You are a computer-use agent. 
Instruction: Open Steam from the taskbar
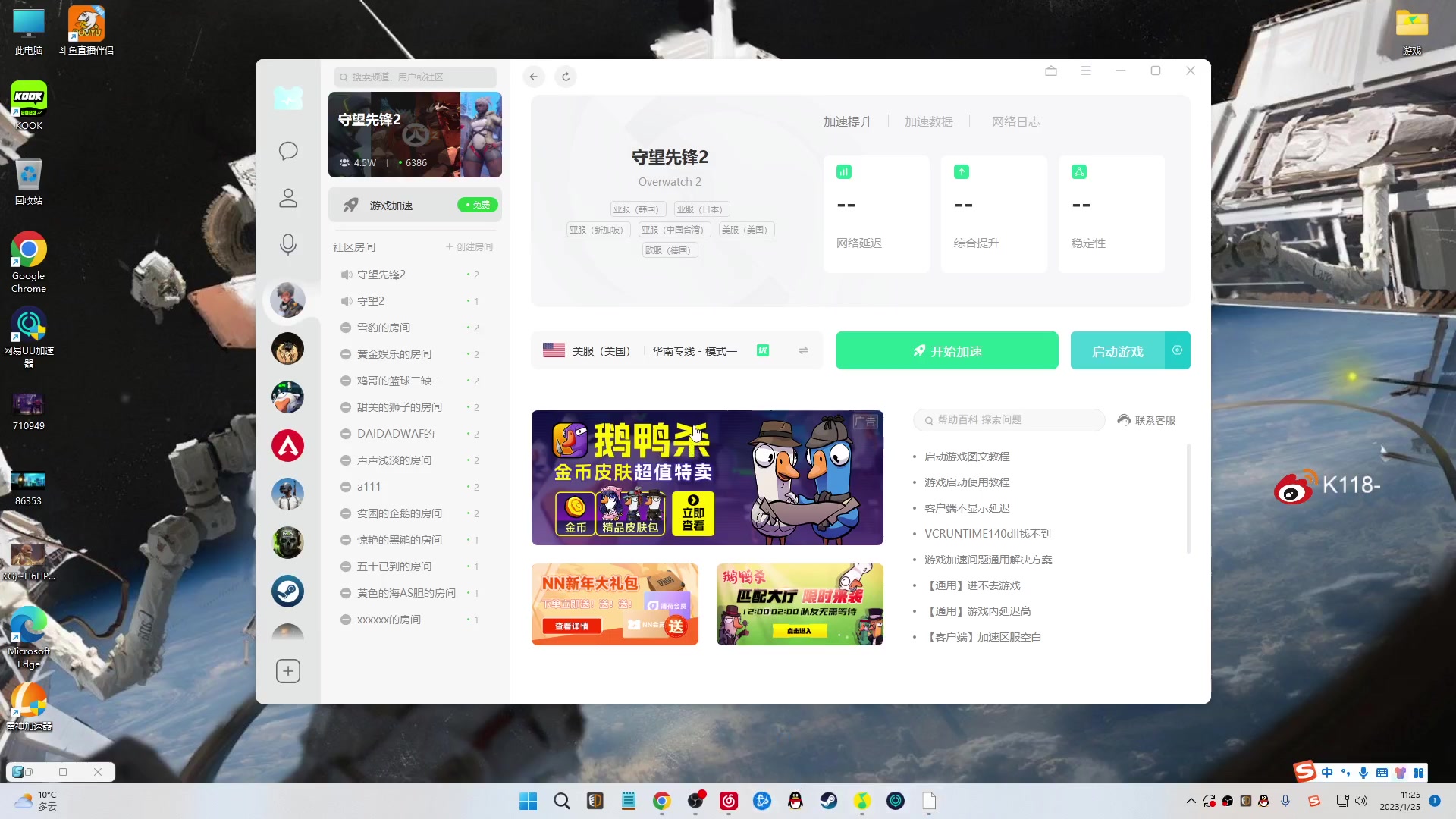[x=829, y=801]
